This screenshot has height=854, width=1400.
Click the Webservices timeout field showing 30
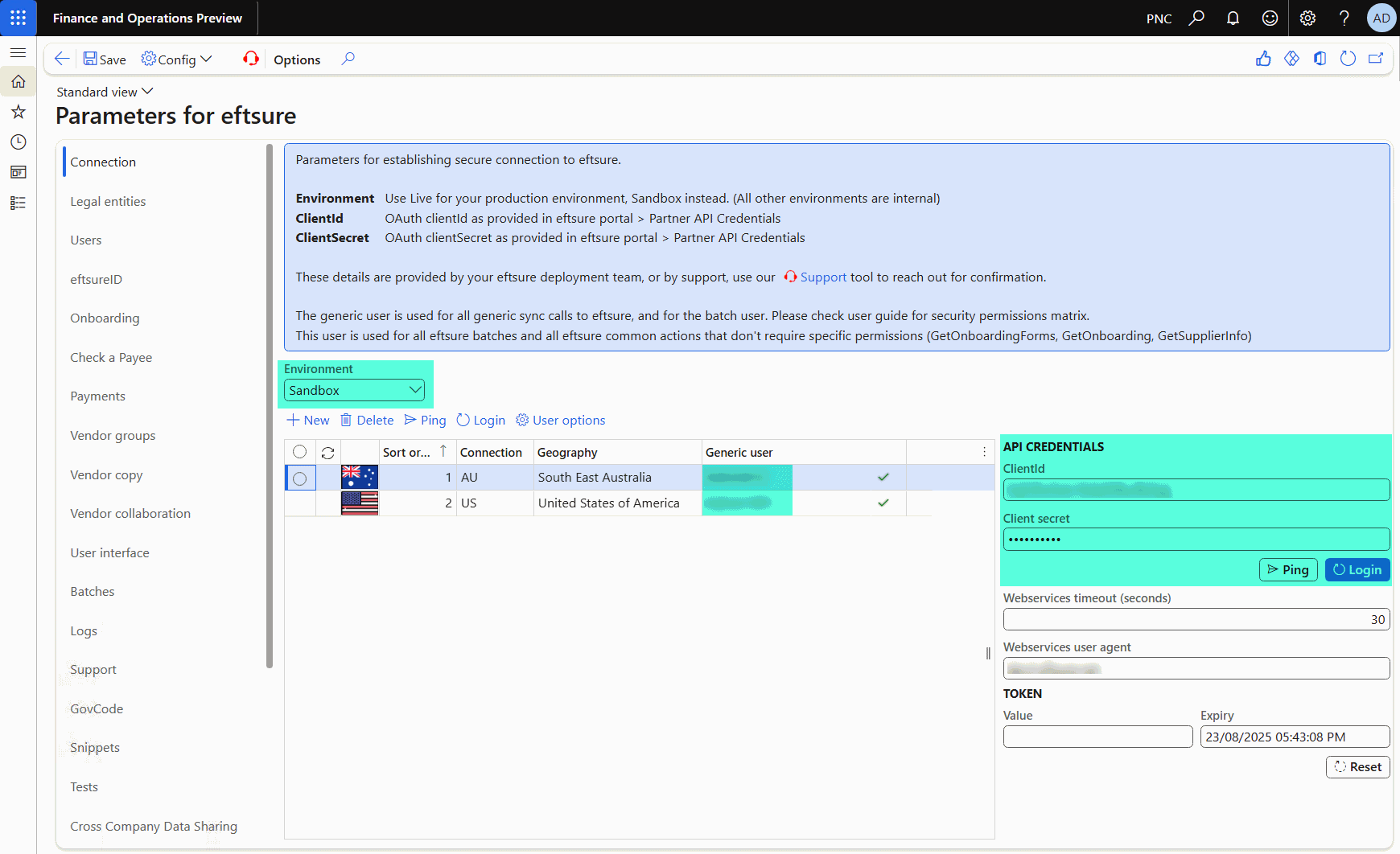pyautogui.click(x=1196, y=619)
